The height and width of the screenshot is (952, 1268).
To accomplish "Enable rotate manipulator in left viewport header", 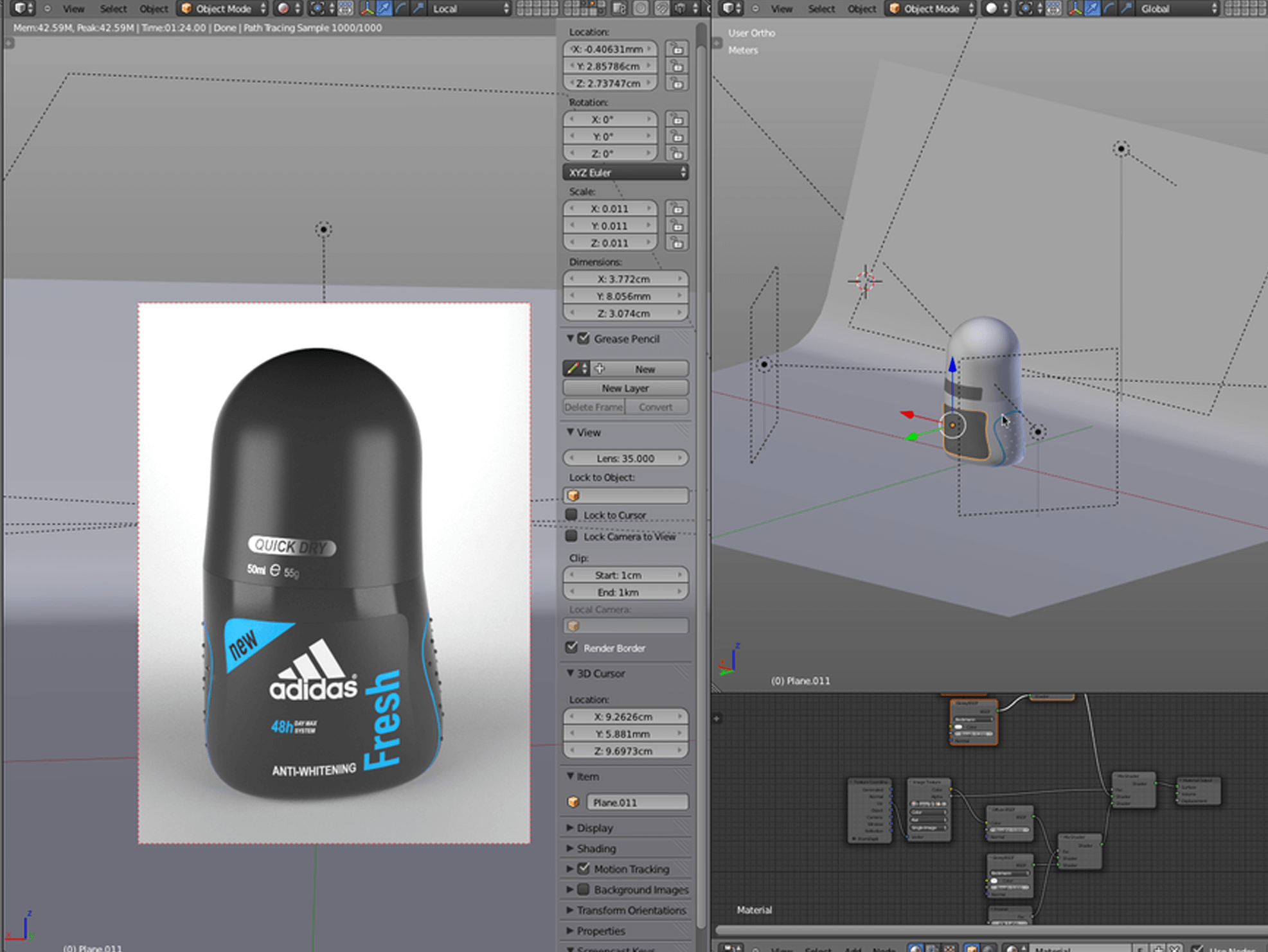I will (401, 8).
